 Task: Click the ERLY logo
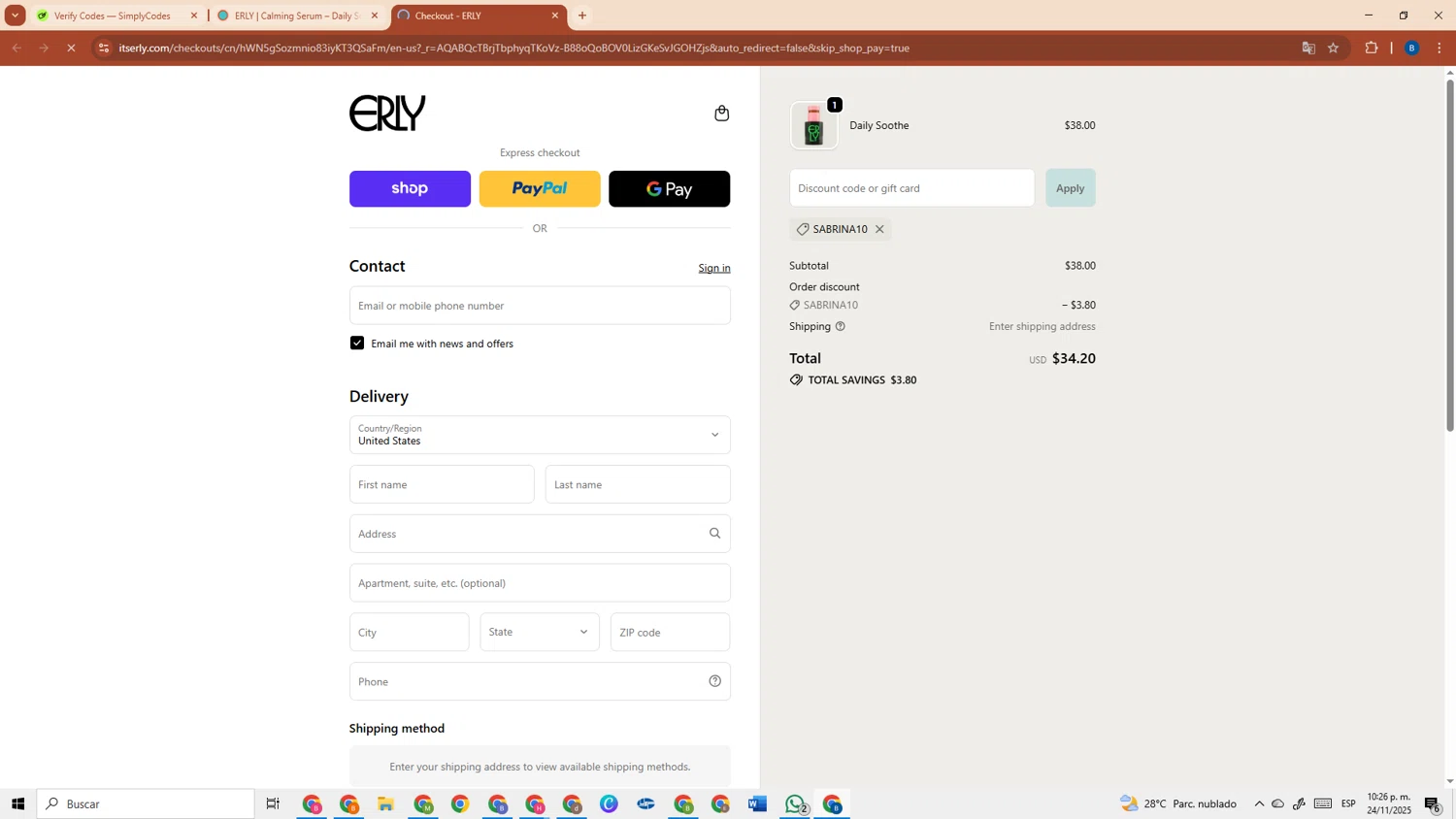[387, 114]
